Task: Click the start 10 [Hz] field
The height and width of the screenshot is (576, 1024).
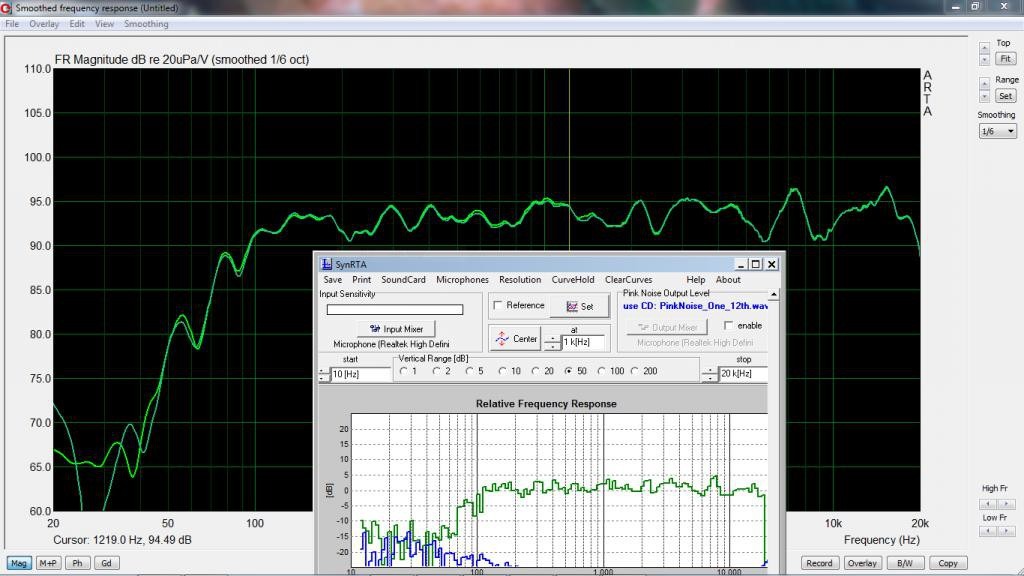Action: coord(360,374)
